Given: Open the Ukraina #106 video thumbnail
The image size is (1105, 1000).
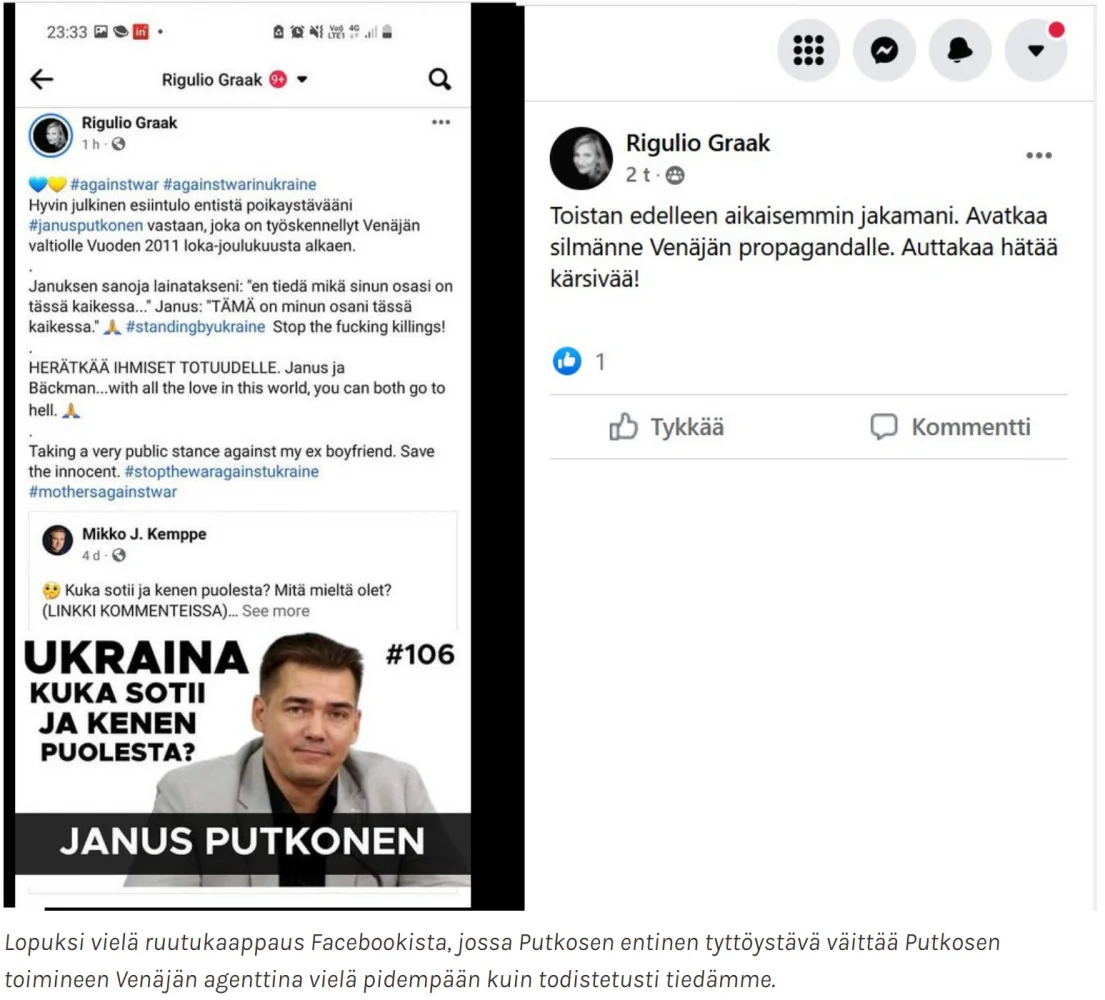Looking at the screenshot, I should pos(243,759).
